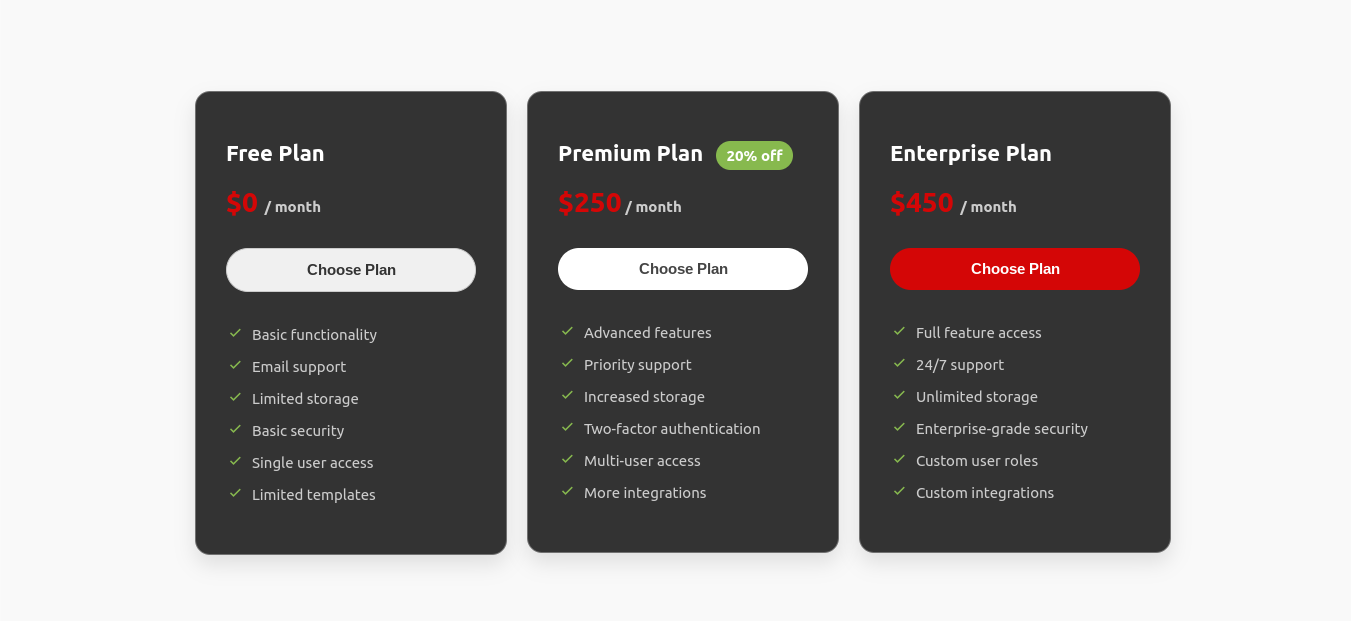The height and width of the screenshot is (621, 1351).
Task: Select the Choose Plan button under Premium Plan
Action: pos(683,268)
